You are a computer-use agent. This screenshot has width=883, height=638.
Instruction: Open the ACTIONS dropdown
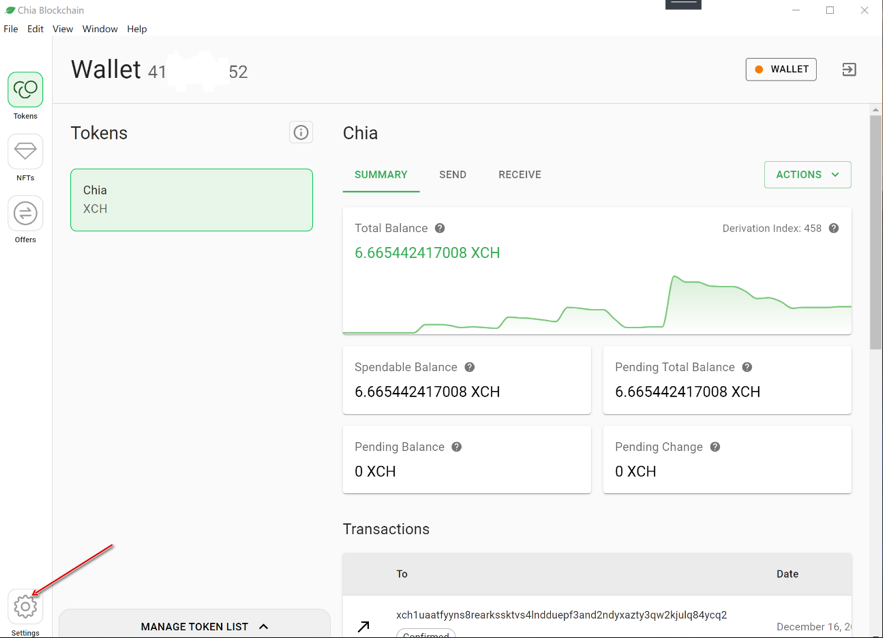point(808,175)
